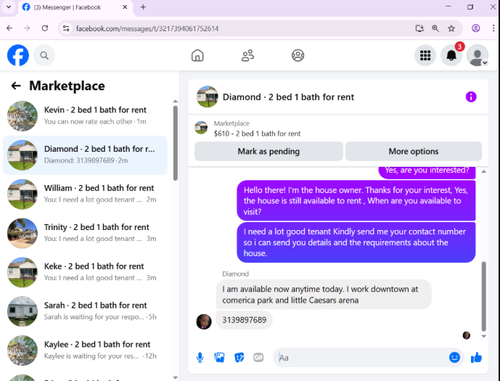500x381 pixels.
Task: Open Trinity's 2 bed 1 bath conversation
Action: pyautogui.click(x=85, y=233)
